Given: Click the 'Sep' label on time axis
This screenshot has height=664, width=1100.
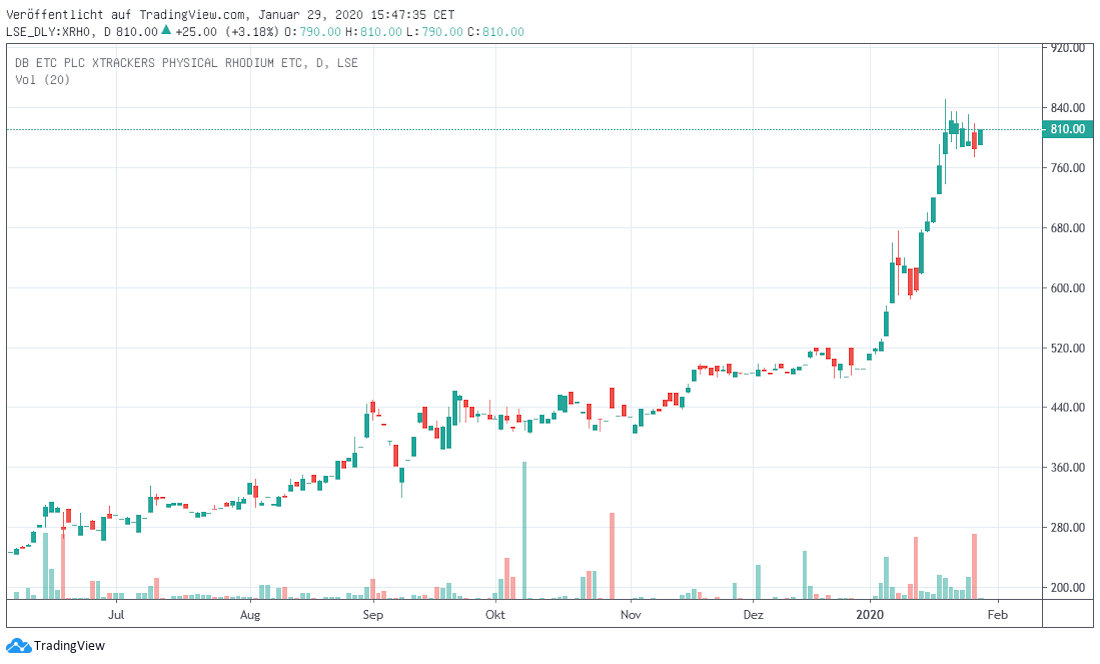Looking at the screenshot, I should (373, 614).
